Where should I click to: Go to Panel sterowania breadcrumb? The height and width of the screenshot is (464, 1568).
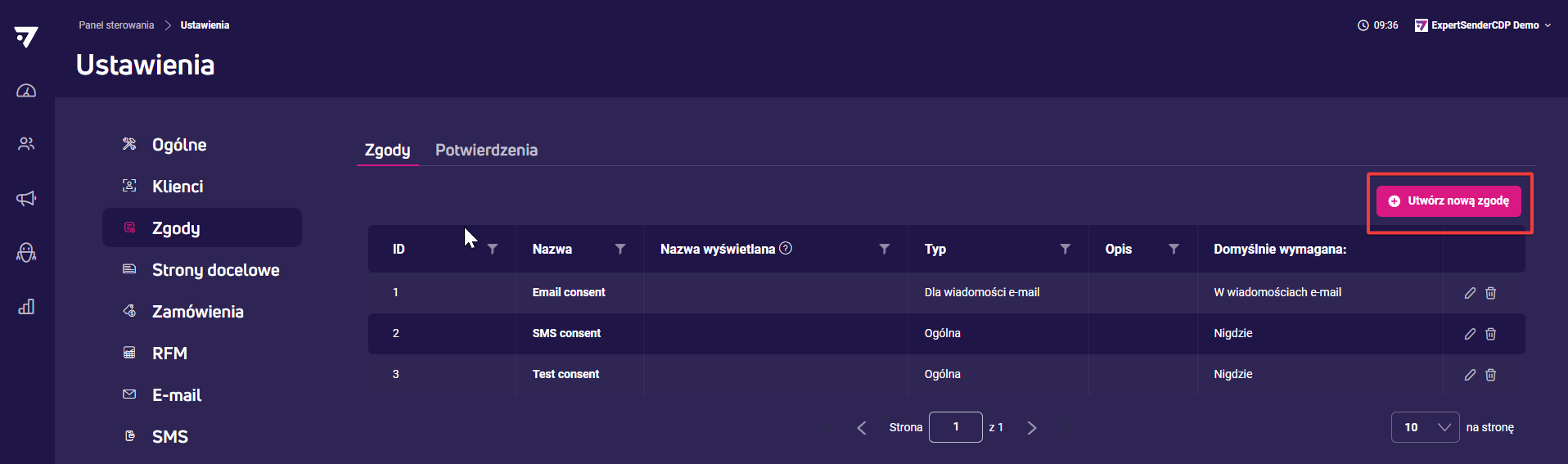(116, 25)
